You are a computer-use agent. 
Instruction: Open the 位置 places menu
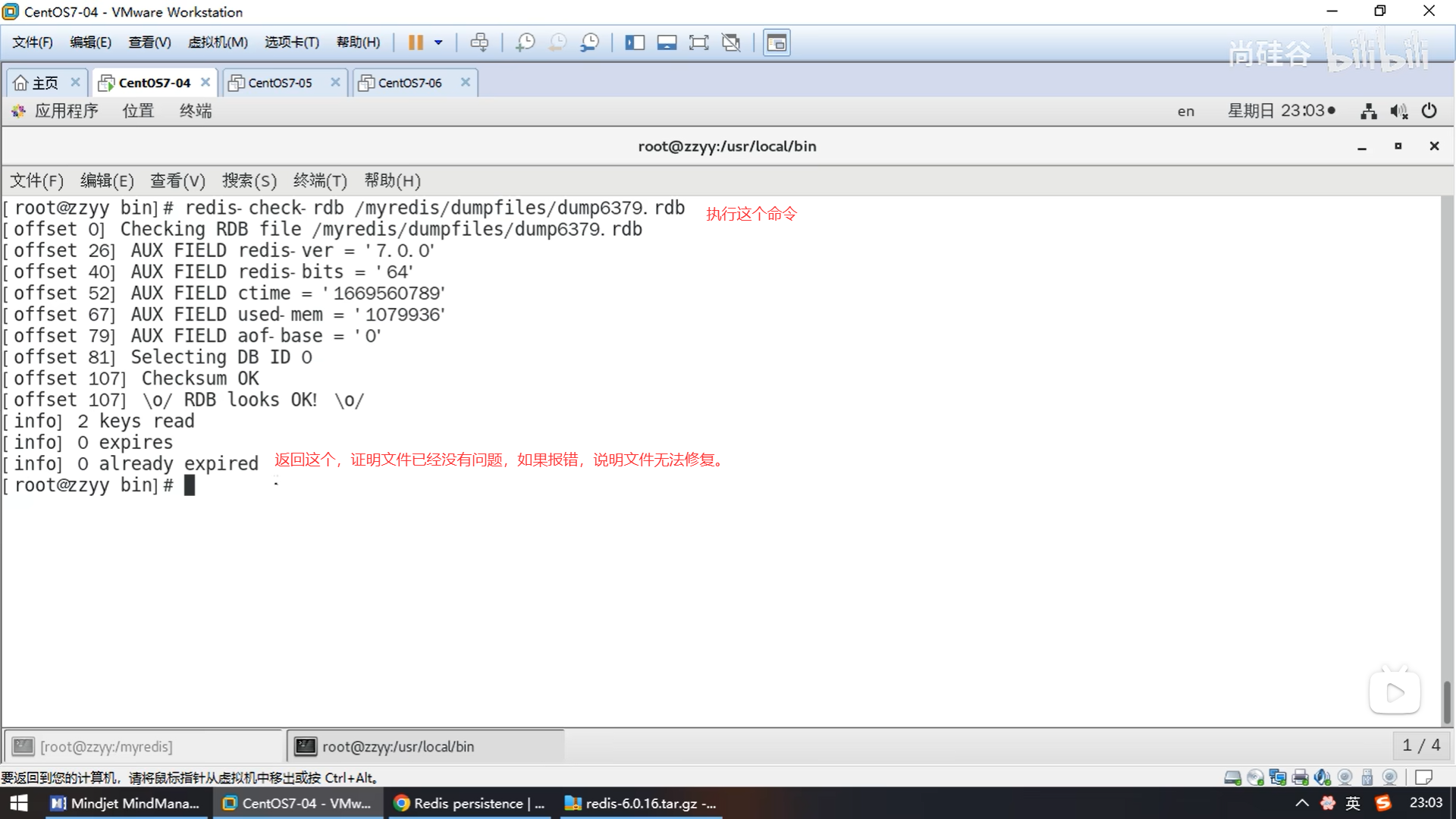[x=138, y=111]
